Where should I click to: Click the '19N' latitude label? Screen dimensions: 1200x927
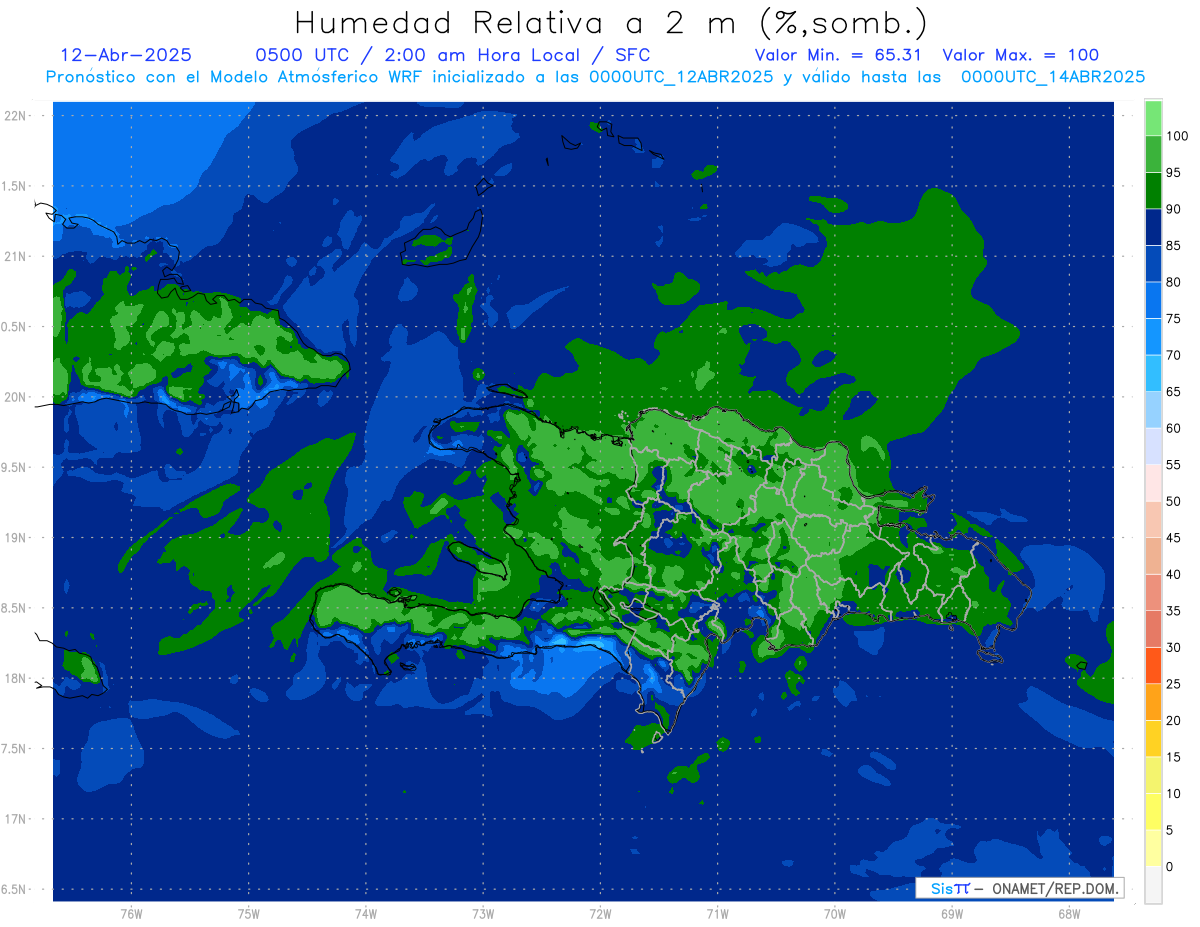15,538
